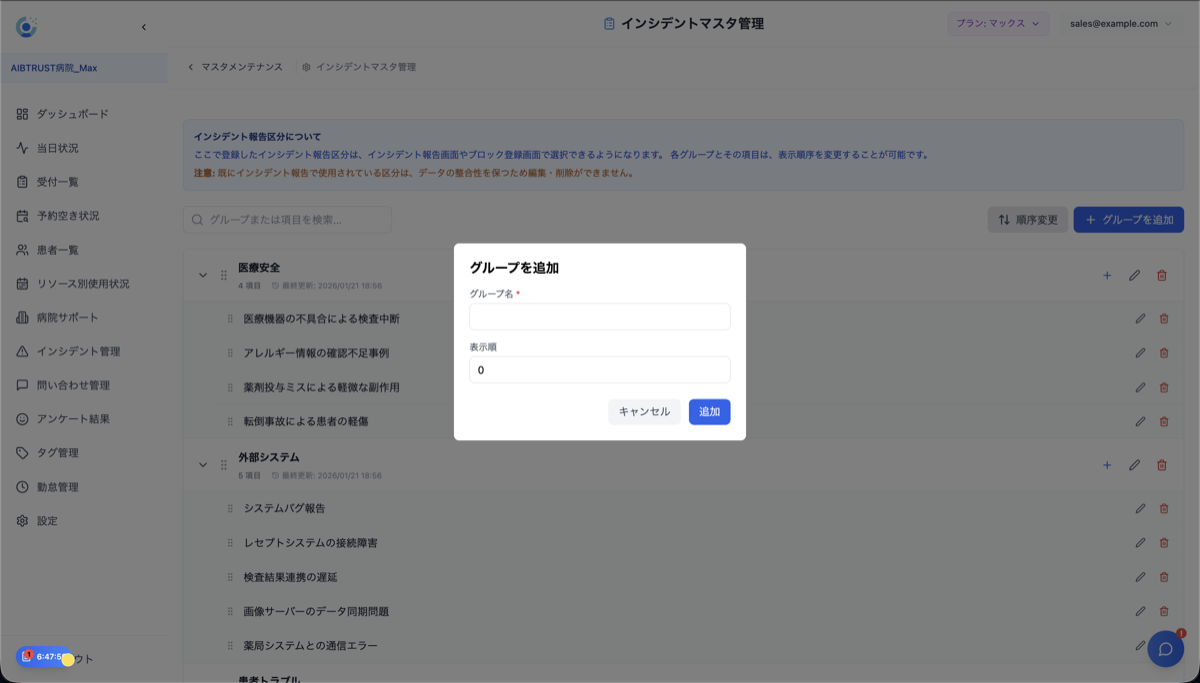The image size is (1200, 683).
Task: Collapse sidebar using chevron icon
Action: pos(144,27)
